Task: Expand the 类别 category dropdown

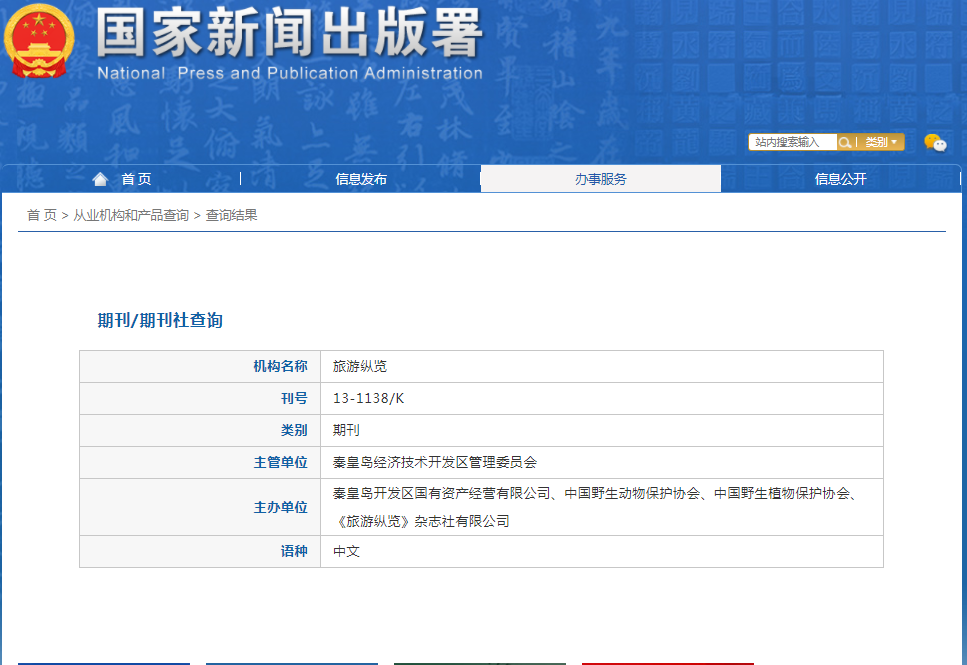Action: (x=881, y=142)
